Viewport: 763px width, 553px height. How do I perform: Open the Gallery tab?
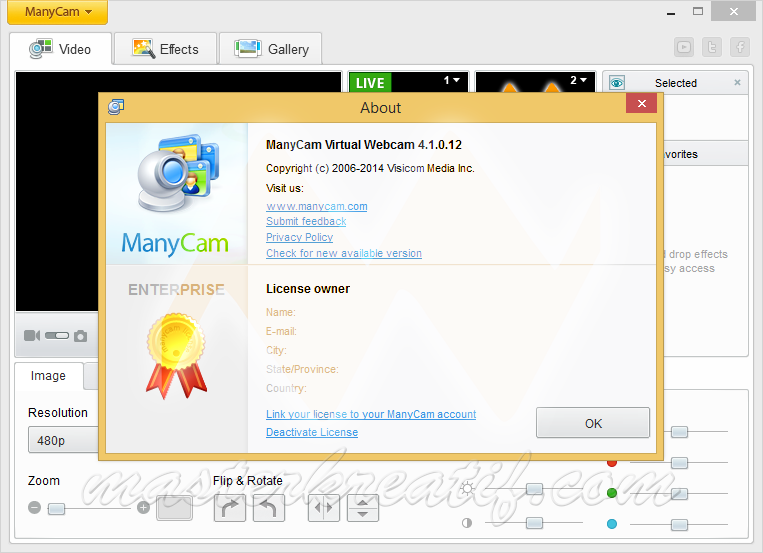tap(271, 49)
